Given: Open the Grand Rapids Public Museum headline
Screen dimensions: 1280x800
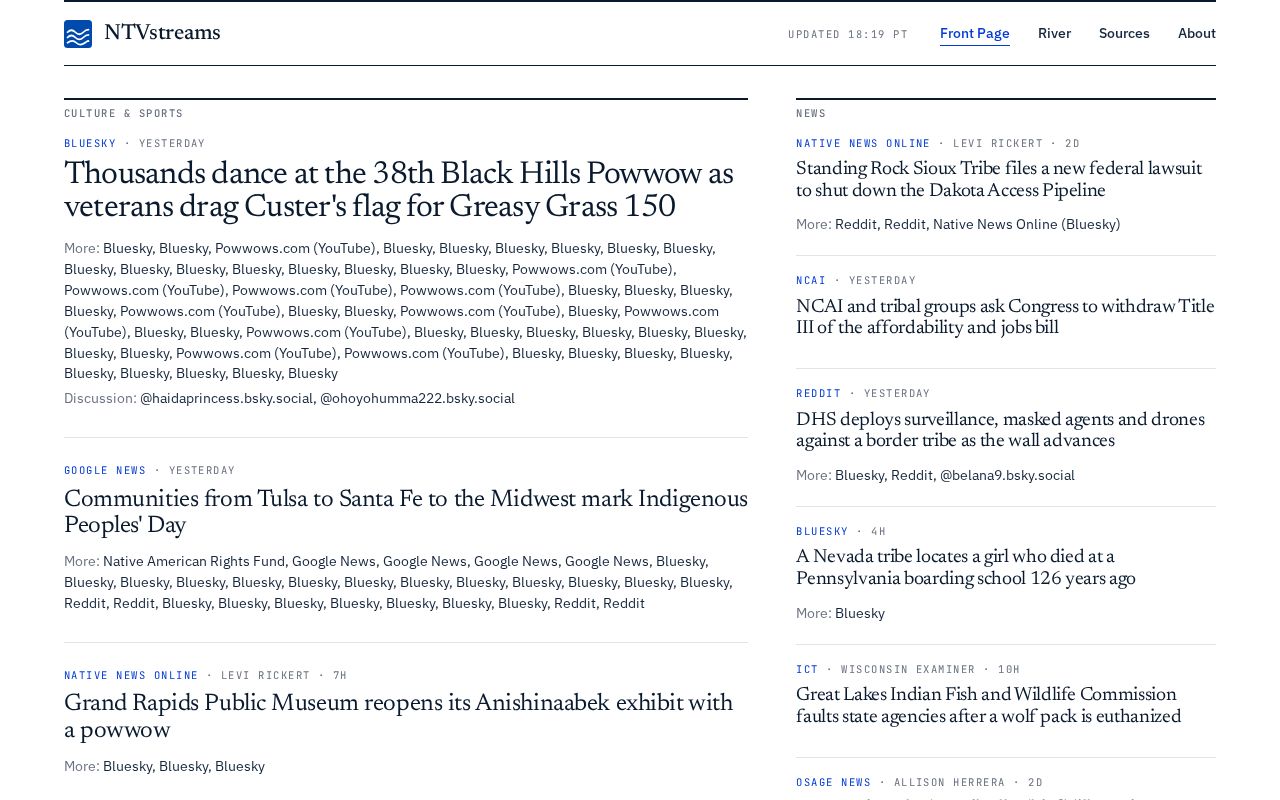Looking at the screenshot, I should tap(398, 717).
